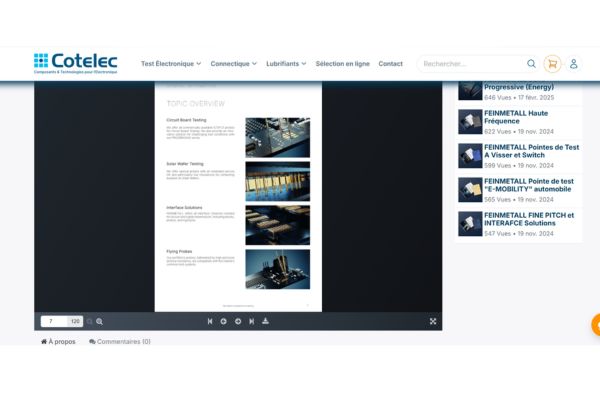
Task: Click '646 Vues • 17 févr. 2025' text
Action: pyautogui.click(x=519, y=98)
